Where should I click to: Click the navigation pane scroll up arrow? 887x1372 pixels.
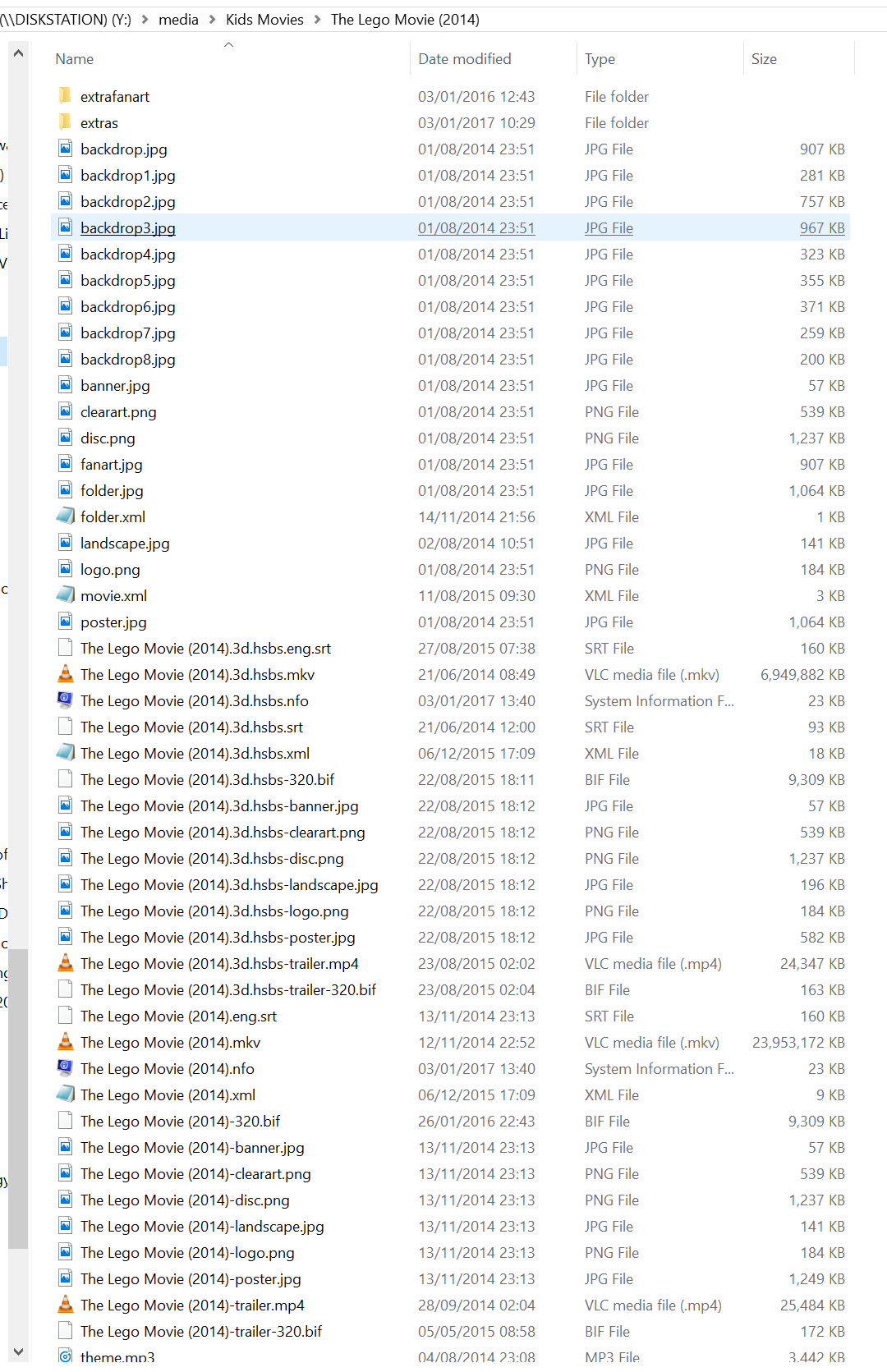[x=18, y=53]
